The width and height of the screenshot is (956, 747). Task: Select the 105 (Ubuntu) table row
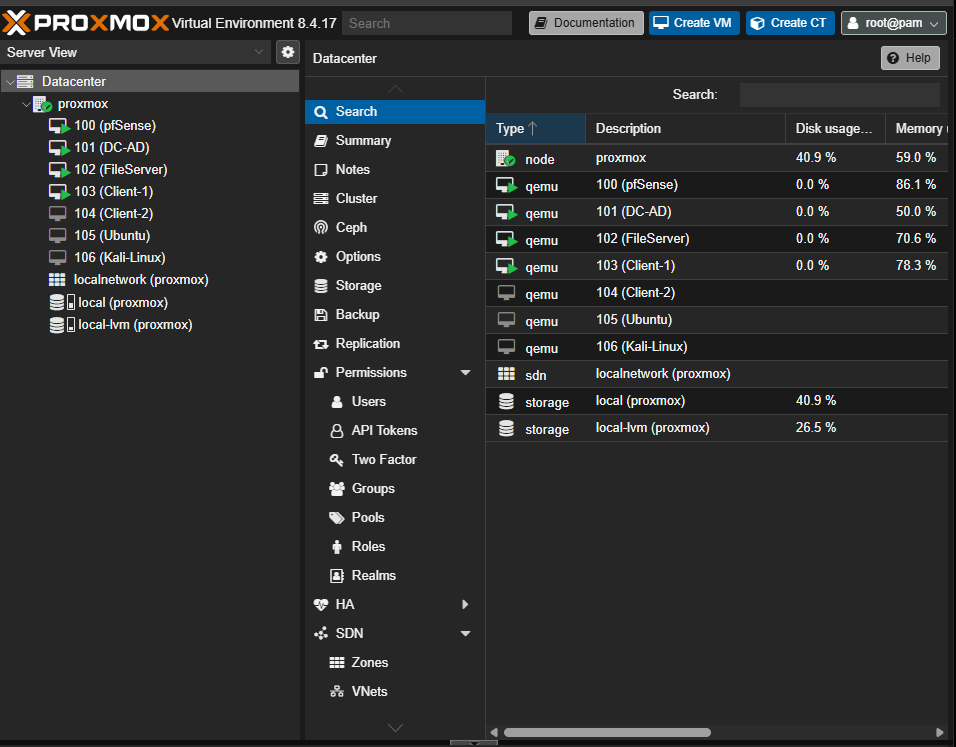[x=717, y=320]
